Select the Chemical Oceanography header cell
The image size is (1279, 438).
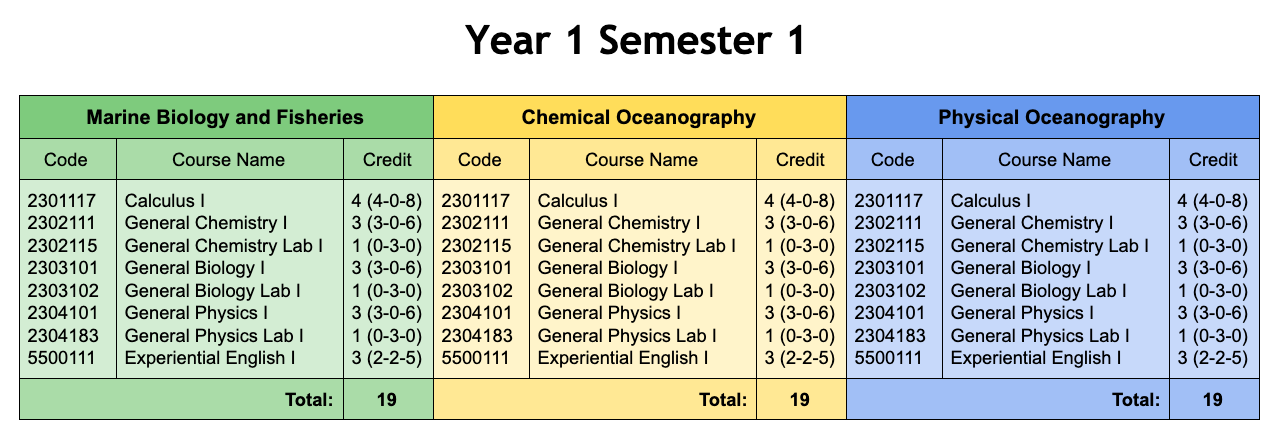click(x=639, y=118)
